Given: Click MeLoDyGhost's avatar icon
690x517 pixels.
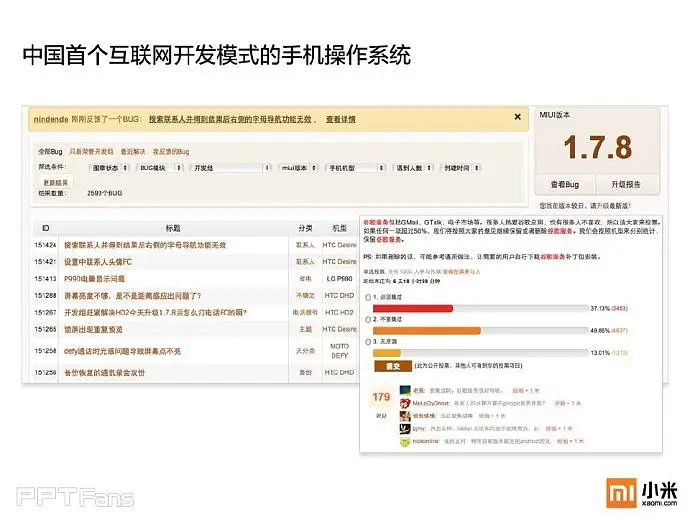Looking at the screenshot, I should (405, 402).
